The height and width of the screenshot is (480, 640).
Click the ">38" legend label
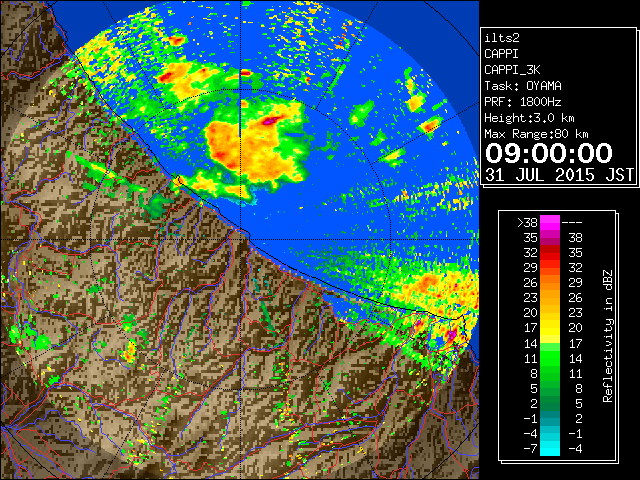527,223
